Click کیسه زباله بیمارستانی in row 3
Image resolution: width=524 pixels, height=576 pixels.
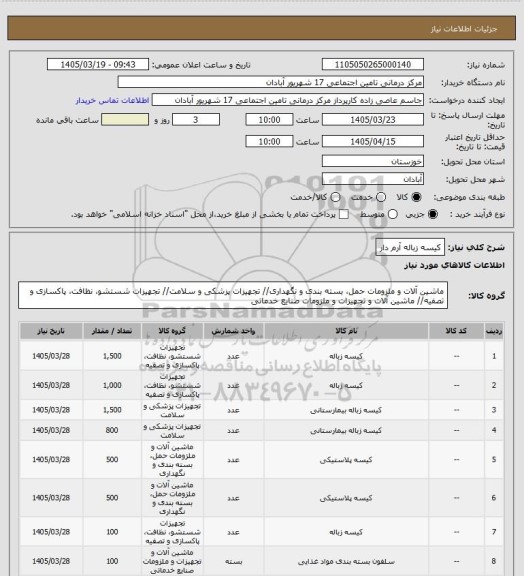tap(346, 410)
